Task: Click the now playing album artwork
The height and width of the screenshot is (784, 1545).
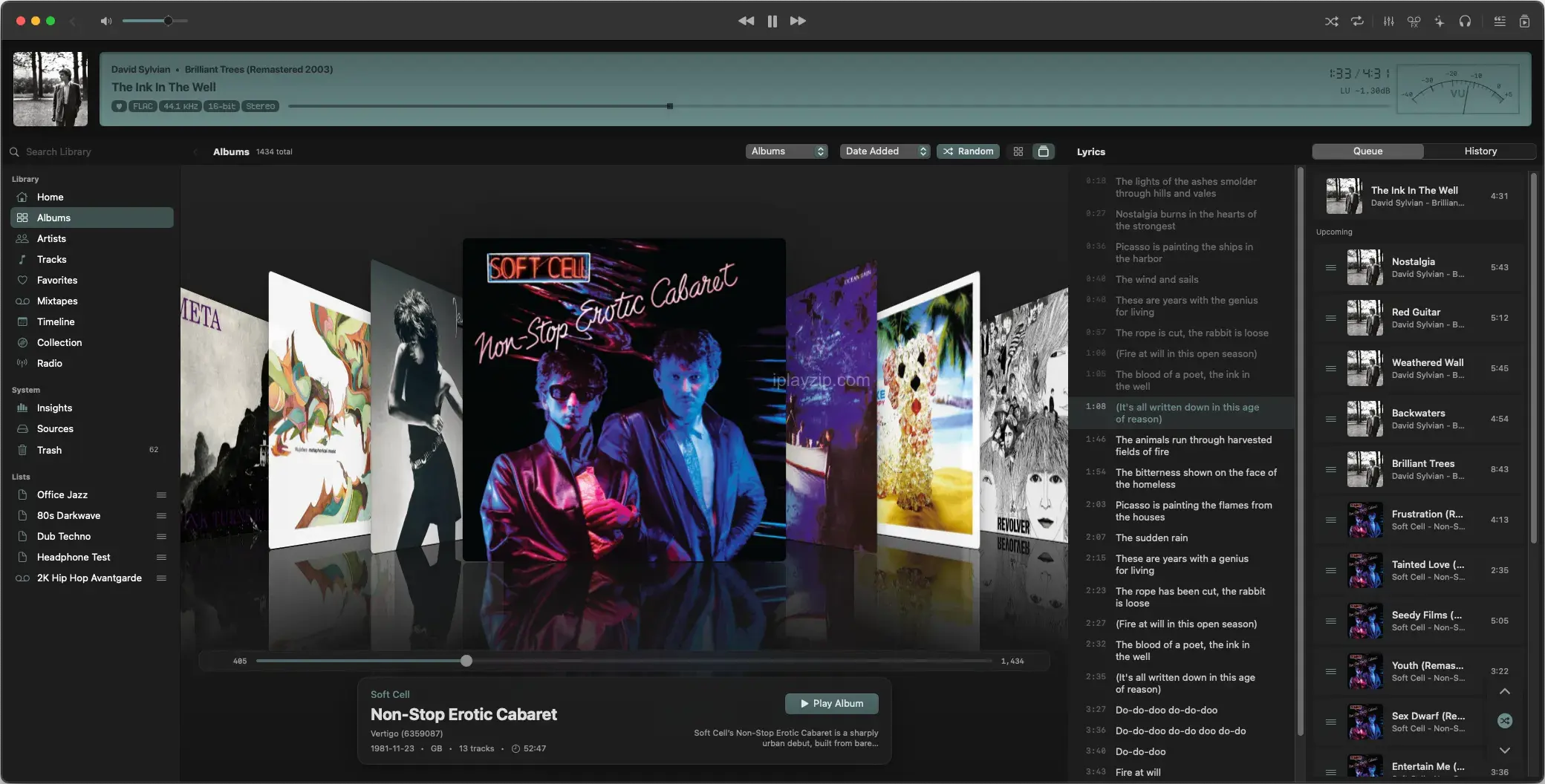Action: click(51, 89)
